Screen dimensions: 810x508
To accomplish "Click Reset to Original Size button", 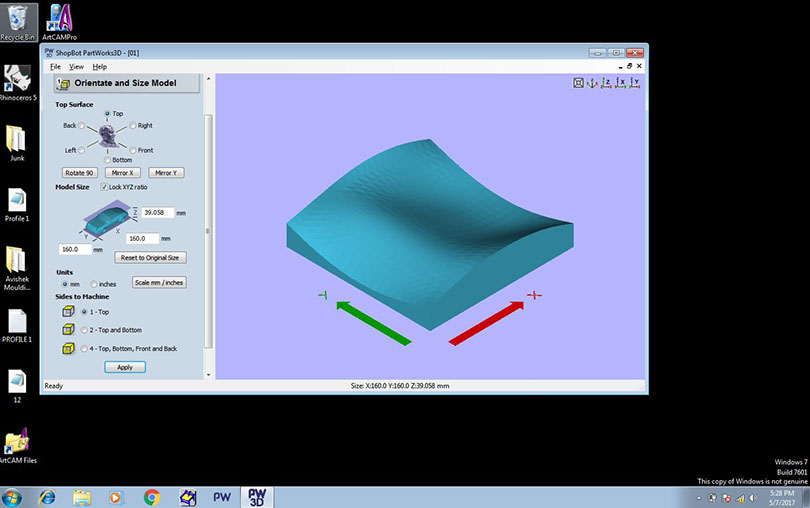I will pyautogui.click(x=150, y=257).
